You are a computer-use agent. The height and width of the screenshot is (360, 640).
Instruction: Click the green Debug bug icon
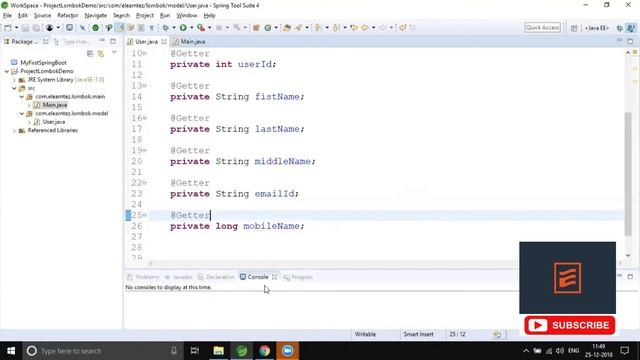point(165,28)
